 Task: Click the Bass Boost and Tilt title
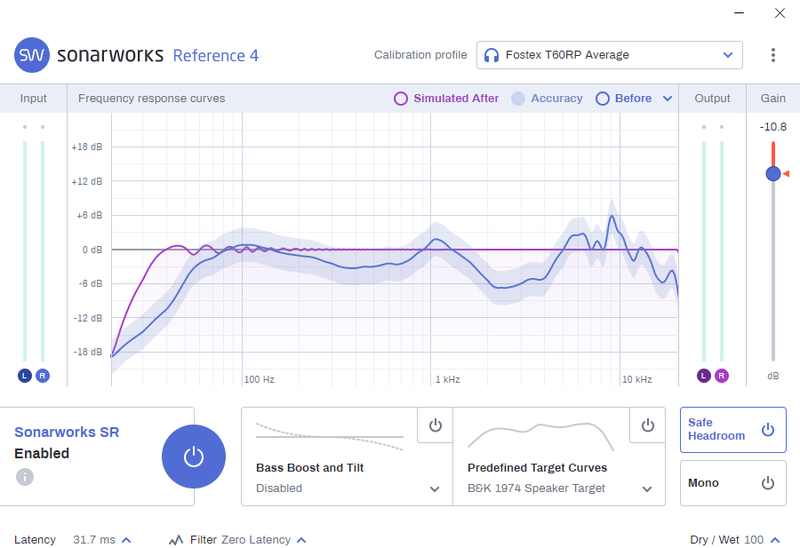[310, 467]
